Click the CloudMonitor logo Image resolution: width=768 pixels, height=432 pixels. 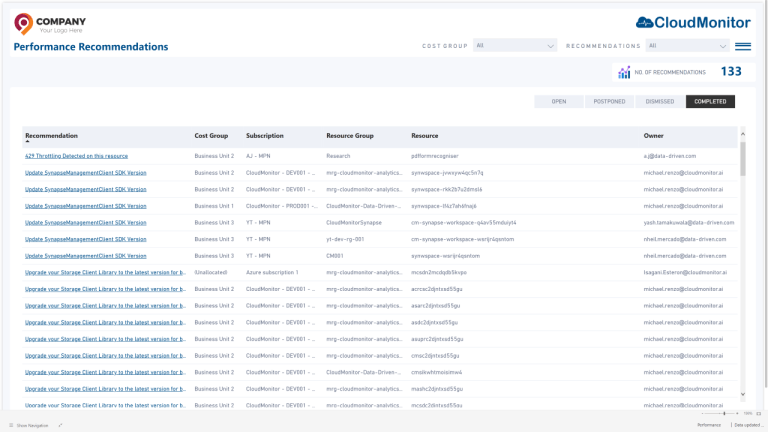[693, 22]
